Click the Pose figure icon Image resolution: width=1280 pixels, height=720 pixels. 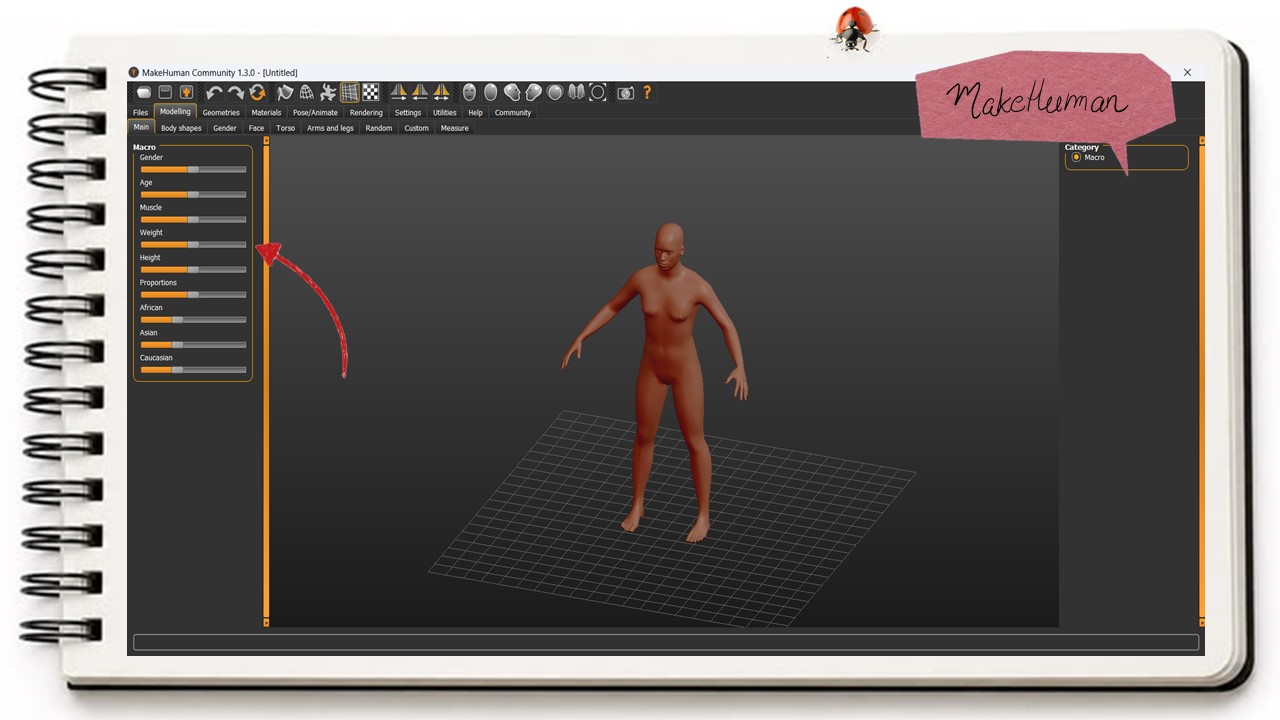(328, 93)
